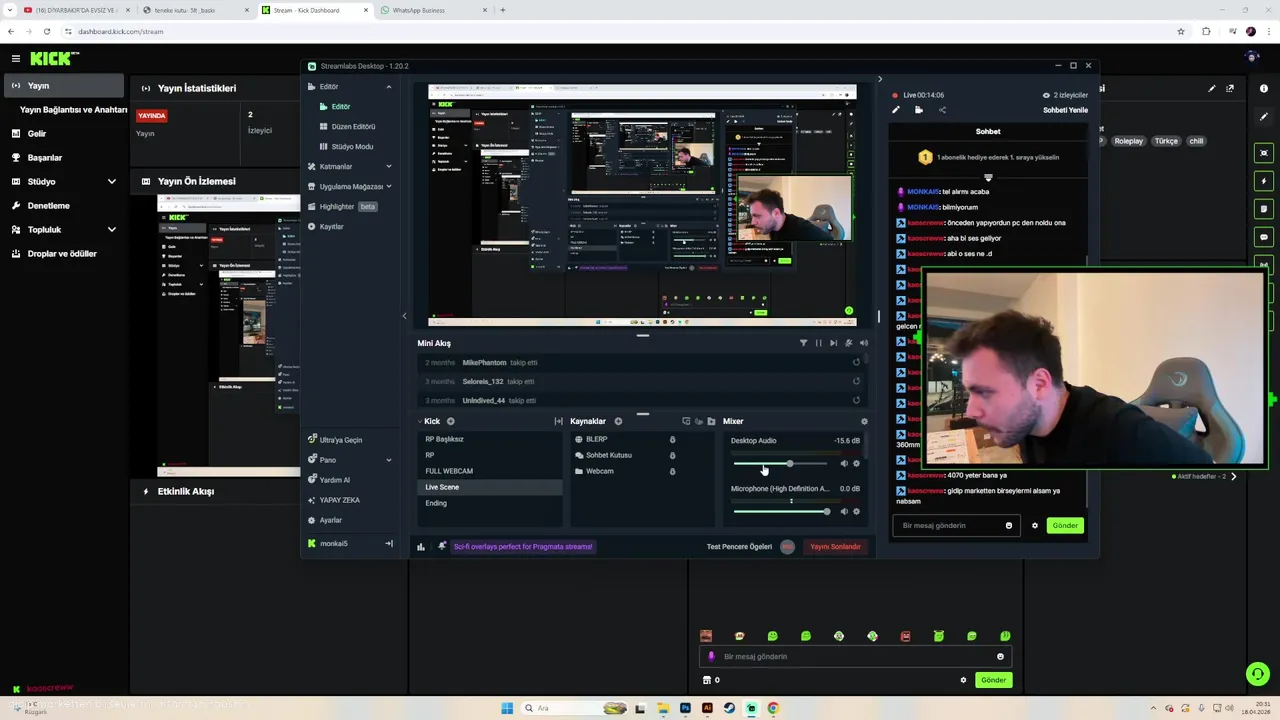Expand Stüdyo in Kick sidebar
1280x720 pixels.
point(111,182)
